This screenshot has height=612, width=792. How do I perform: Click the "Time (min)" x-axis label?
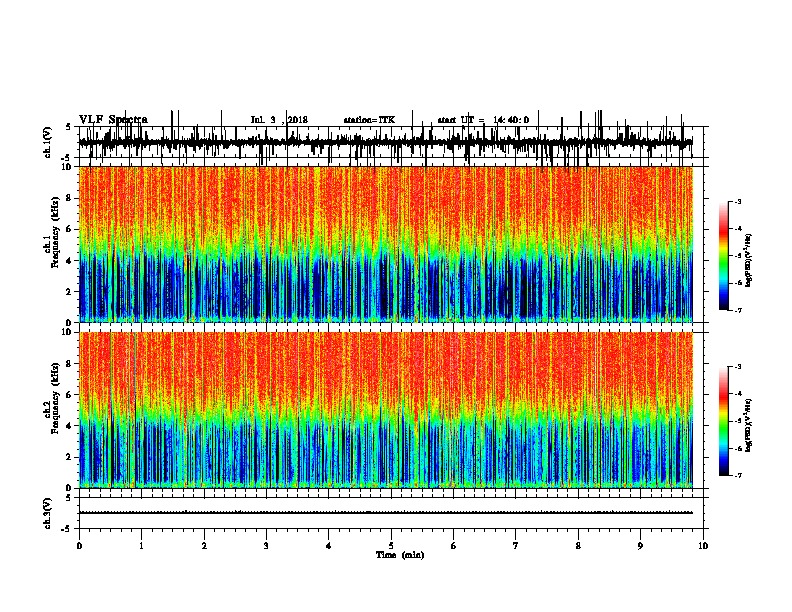point(400,555)
